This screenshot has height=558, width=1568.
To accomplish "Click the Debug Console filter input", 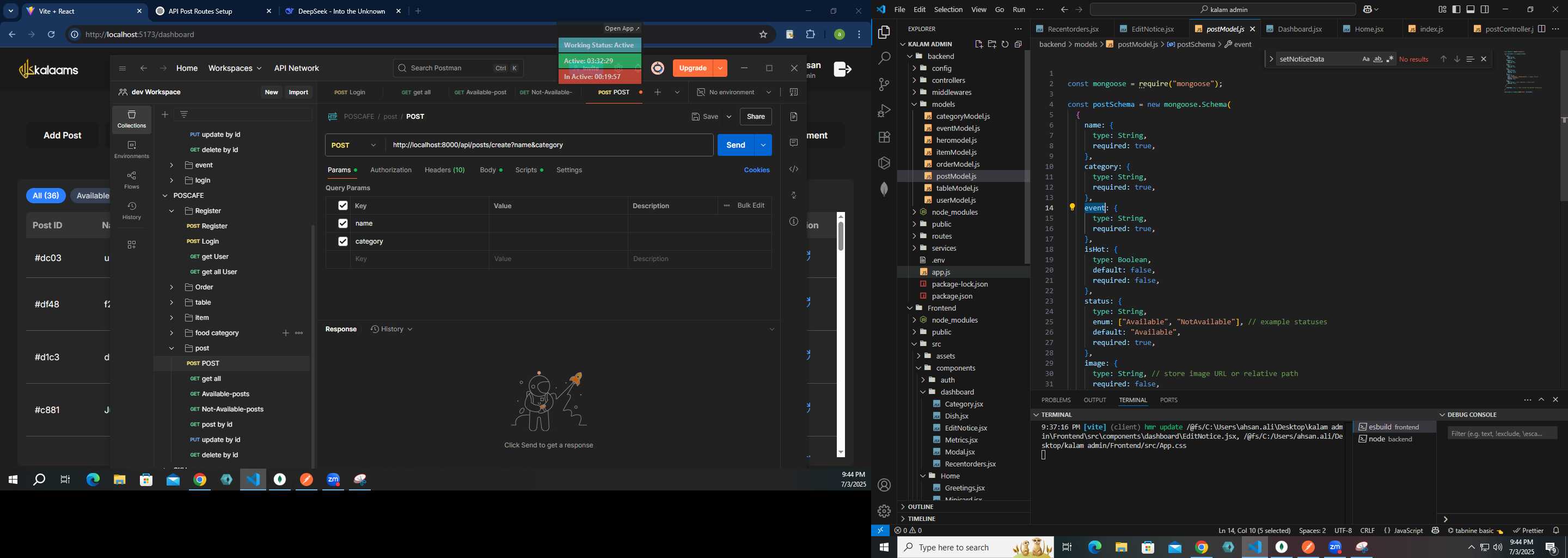I will (x=1502, y=434).
